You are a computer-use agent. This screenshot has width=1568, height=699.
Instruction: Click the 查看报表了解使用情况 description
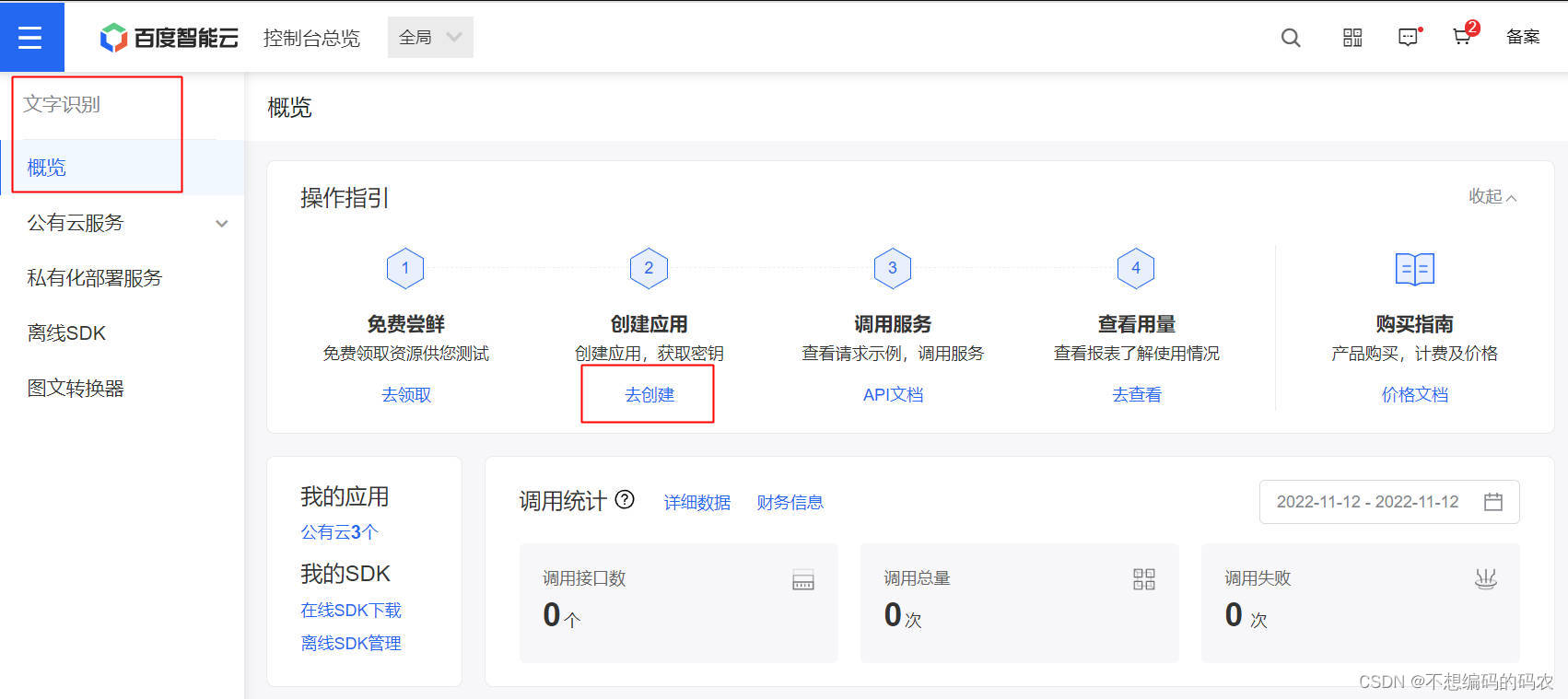[1137, 354]
